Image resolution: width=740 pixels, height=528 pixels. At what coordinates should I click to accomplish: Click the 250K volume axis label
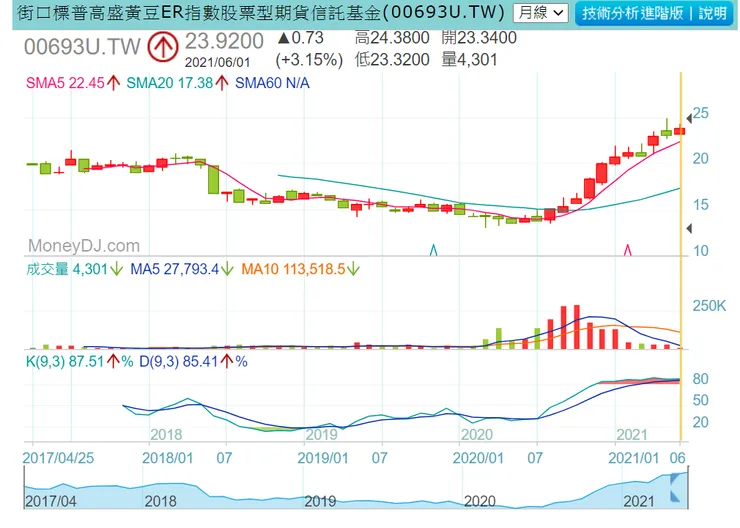pyautogui.click(x=709, y=306)
